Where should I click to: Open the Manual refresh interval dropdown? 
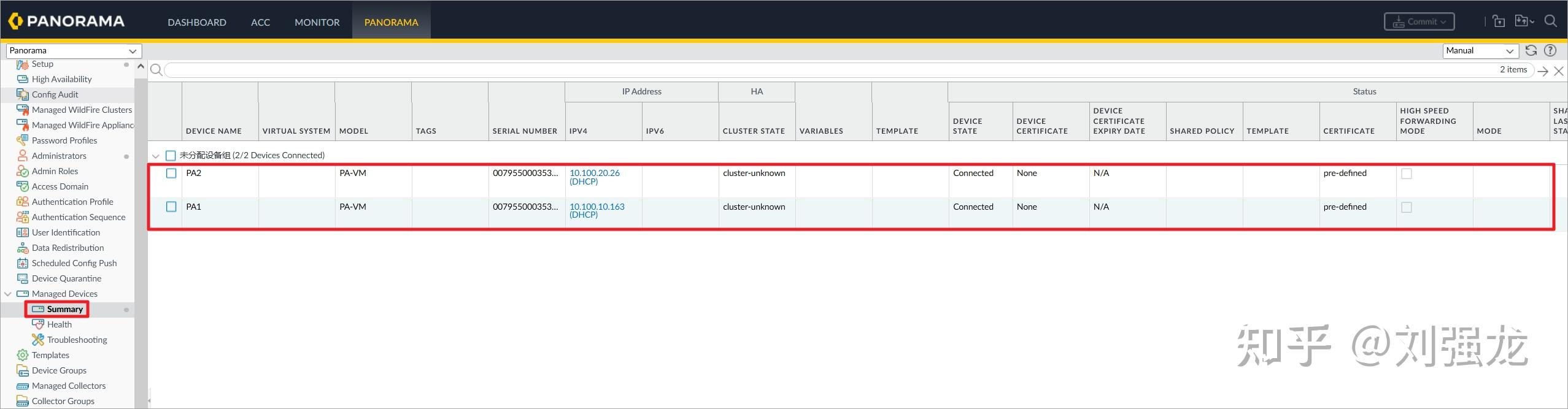coord(1480,51)
